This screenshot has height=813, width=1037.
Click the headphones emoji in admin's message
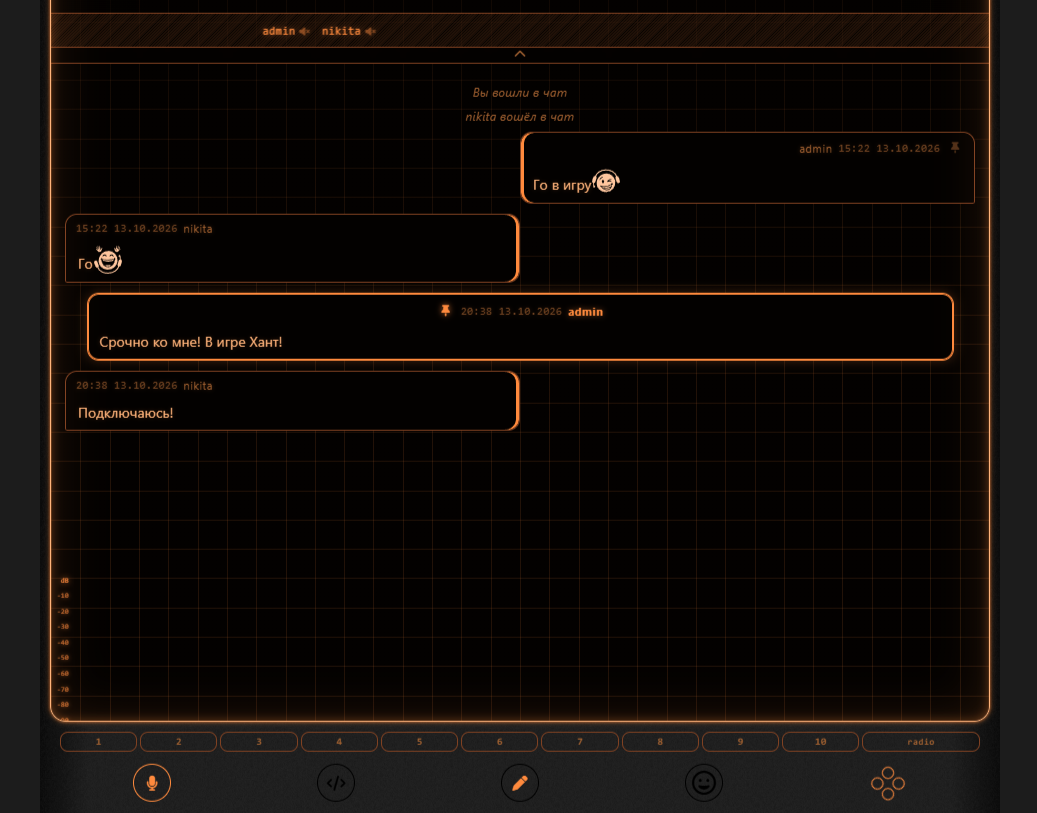click(x=606, y=181)
